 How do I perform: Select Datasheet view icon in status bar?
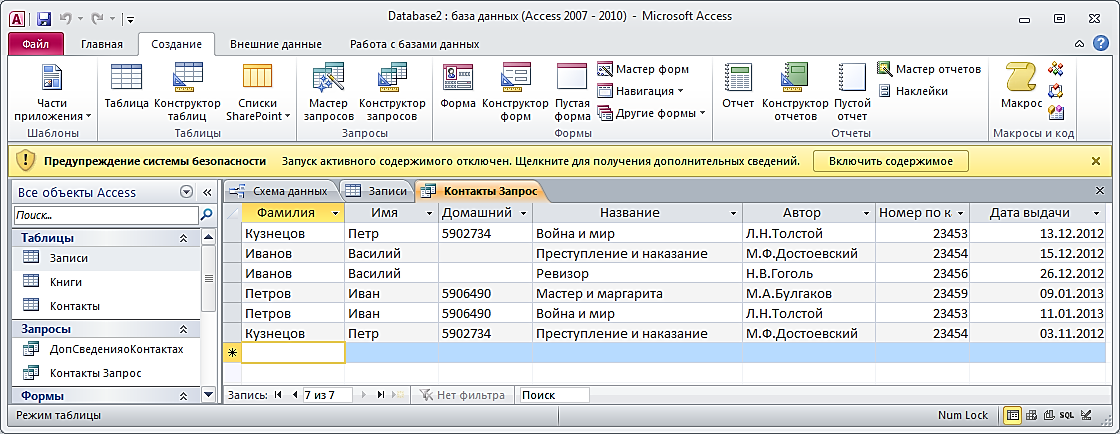tap(1012, 415)
